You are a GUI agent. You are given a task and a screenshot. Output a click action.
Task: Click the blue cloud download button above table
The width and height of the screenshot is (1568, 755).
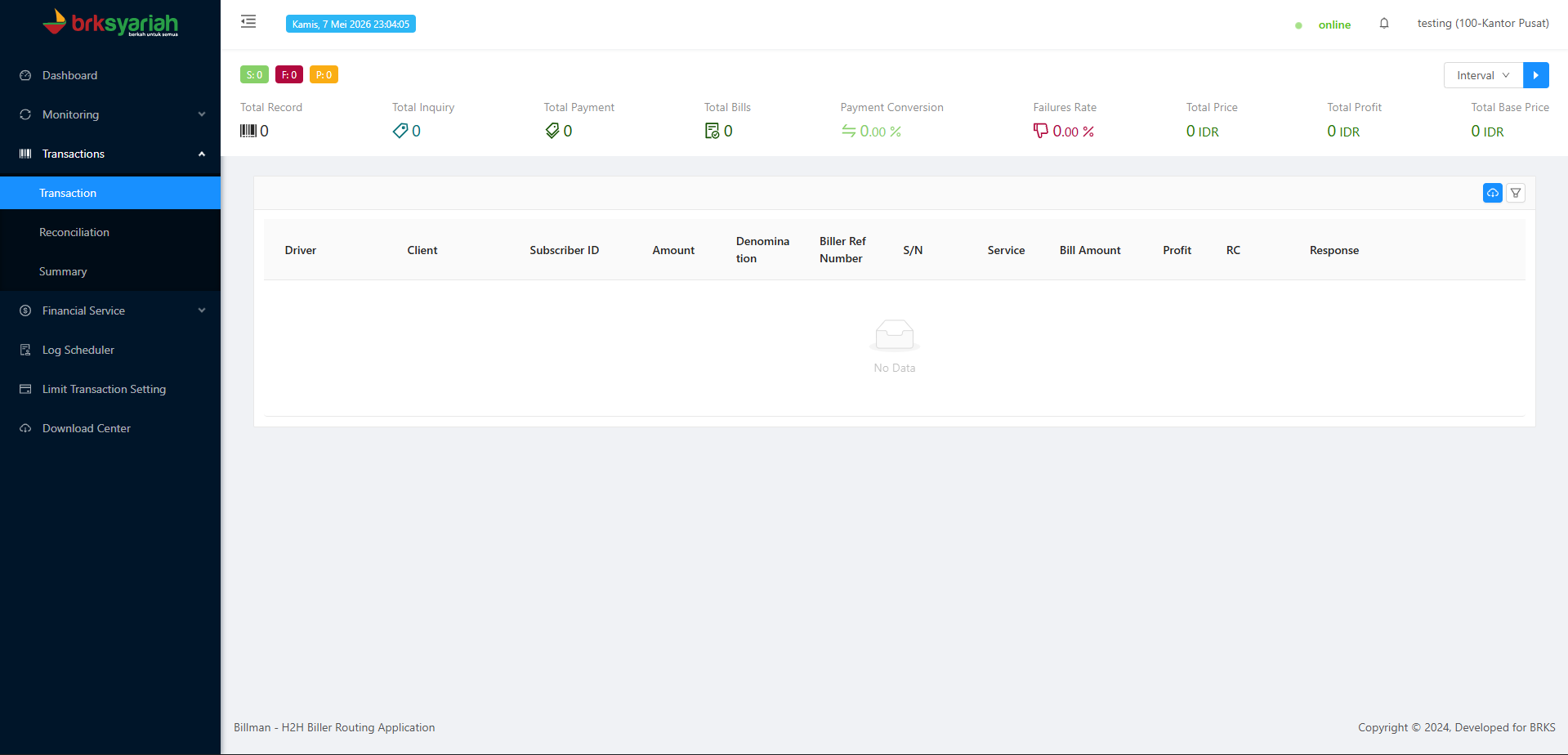(1493, 193)
